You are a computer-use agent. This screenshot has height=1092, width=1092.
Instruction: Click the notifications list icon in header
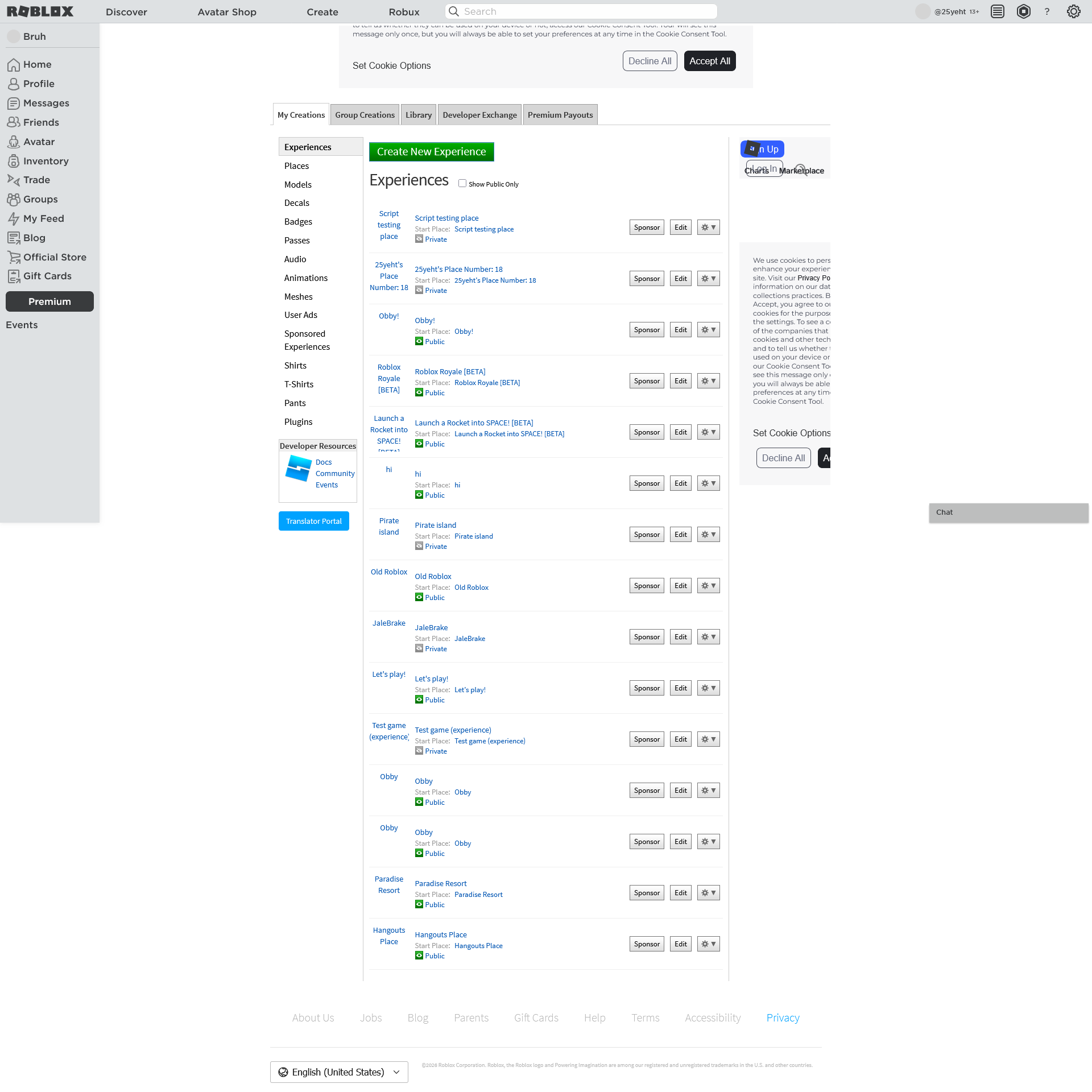click(997, 11)
